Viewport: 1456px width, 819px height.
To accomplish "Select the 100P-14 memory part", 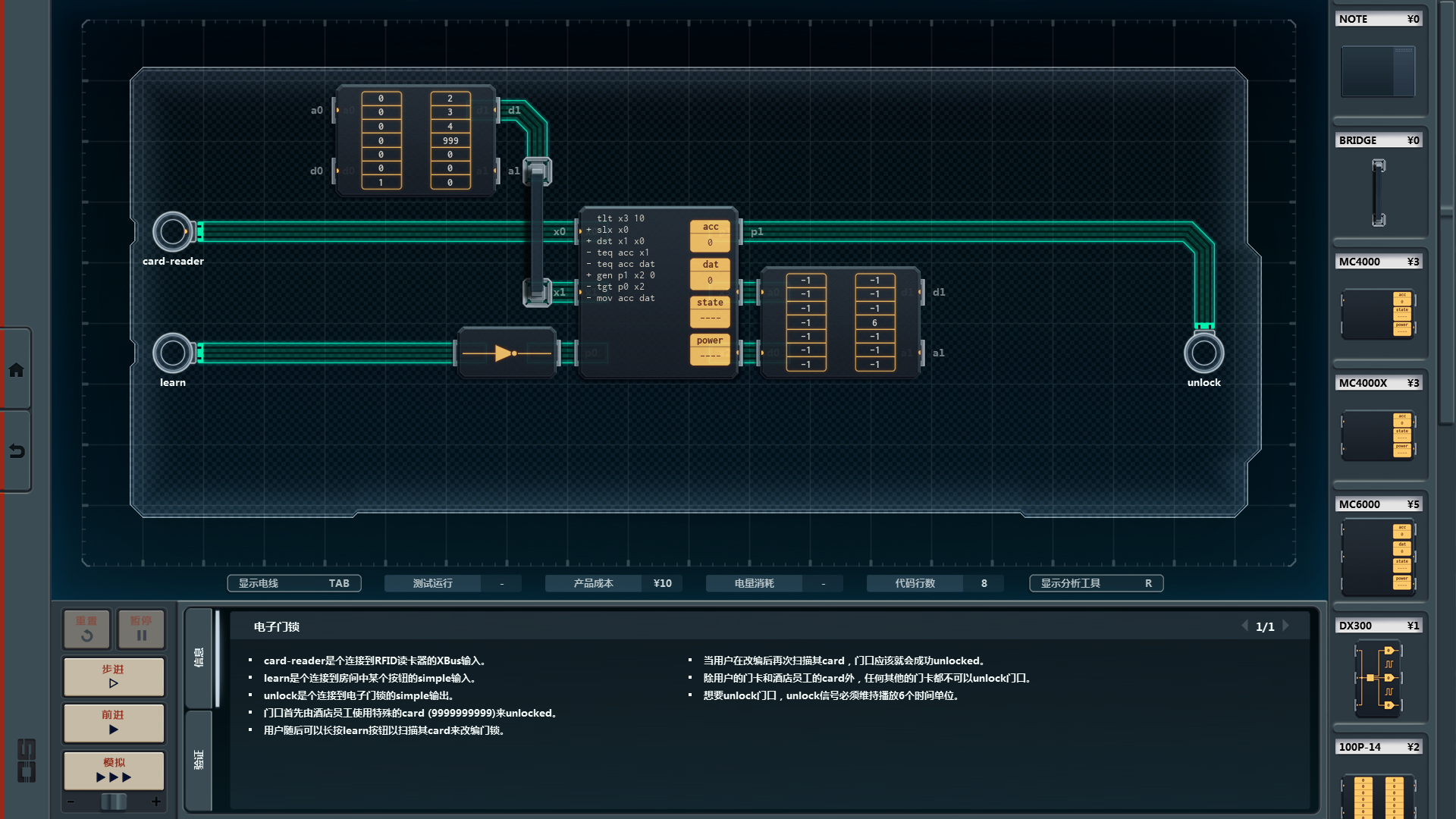I will (x=1378, y=795).
